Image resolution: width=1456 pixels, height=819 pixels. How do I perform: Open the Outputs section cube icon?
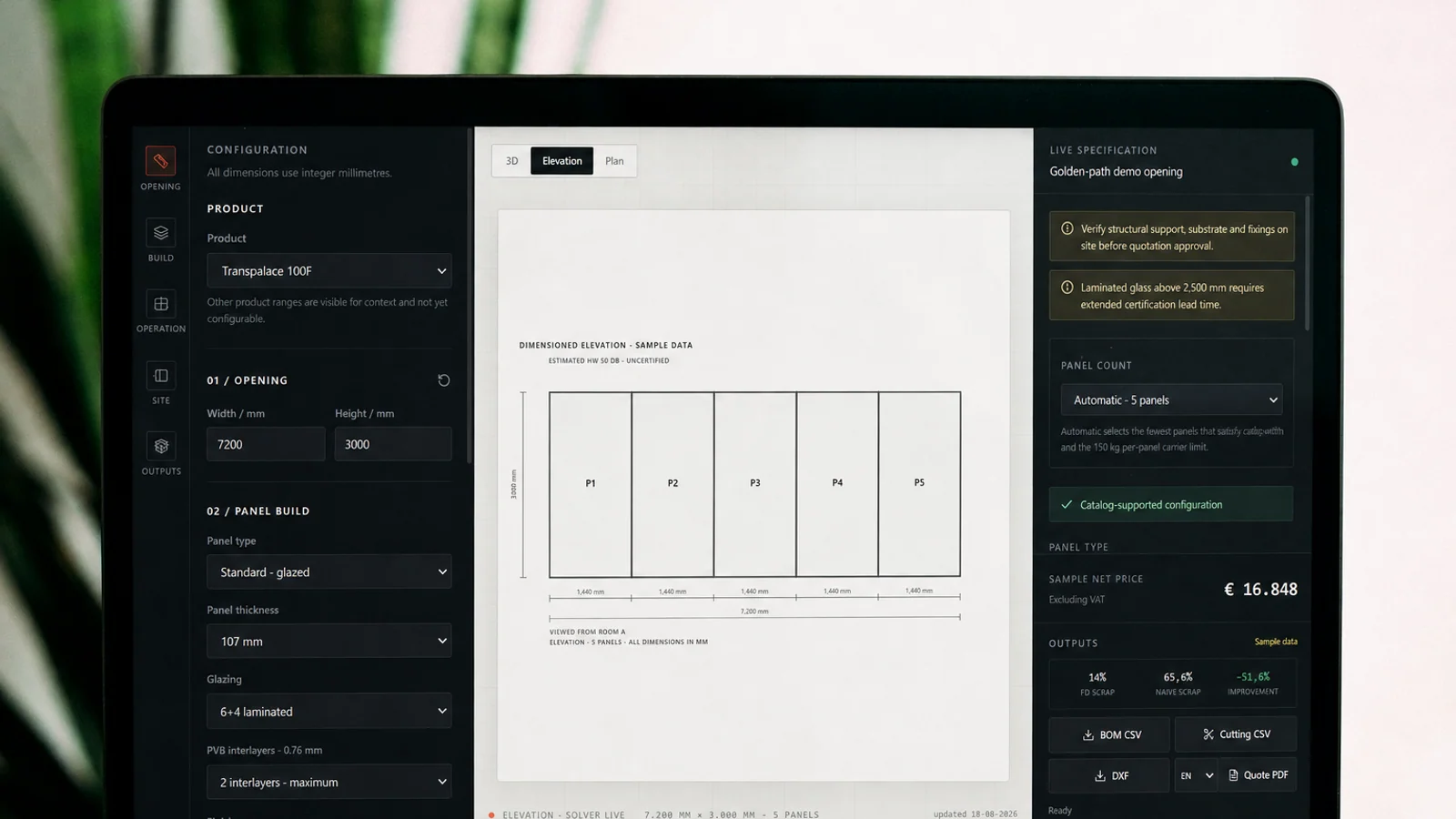(x=161, y=446)
